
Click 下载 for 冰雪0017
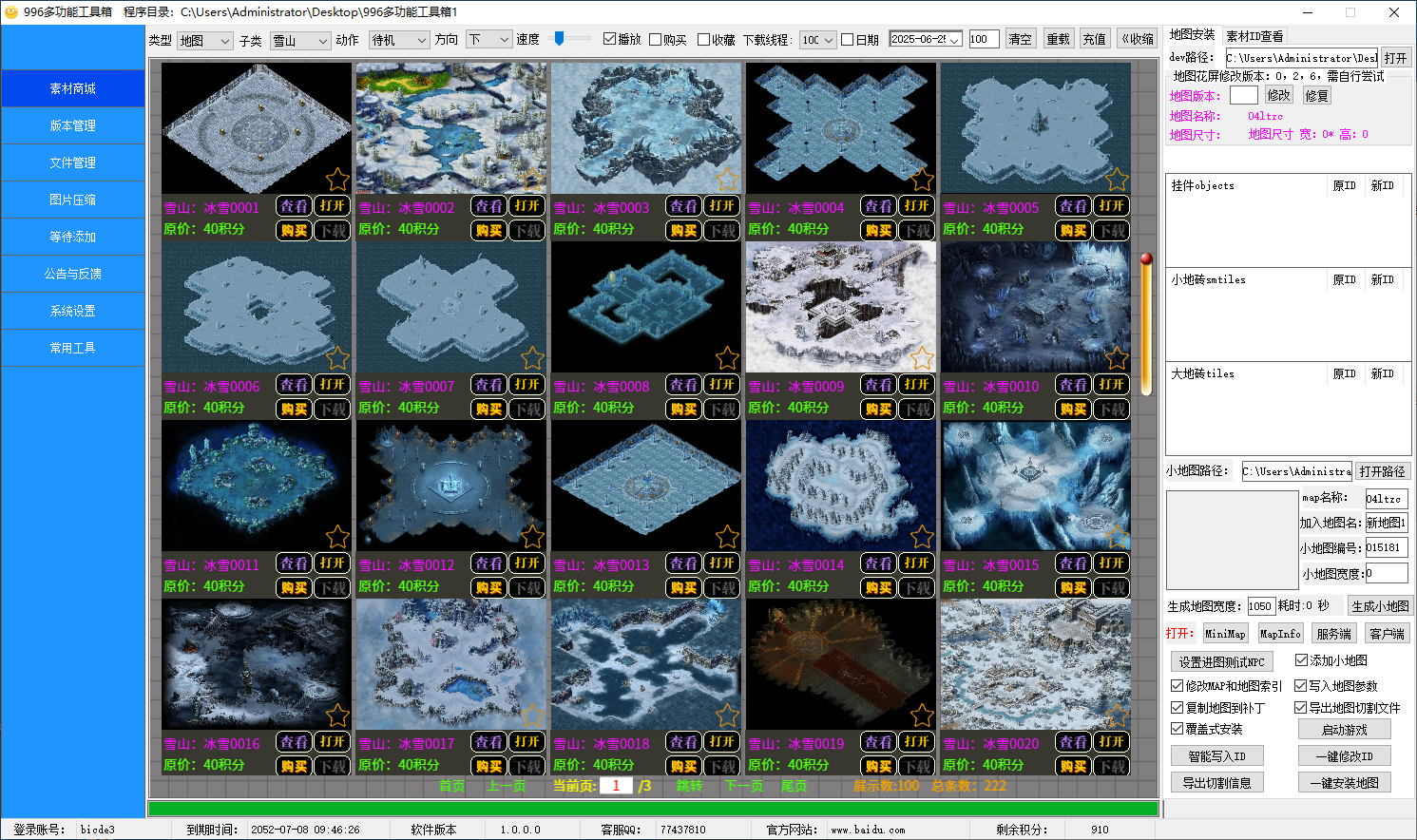click(x=527, y=766)
